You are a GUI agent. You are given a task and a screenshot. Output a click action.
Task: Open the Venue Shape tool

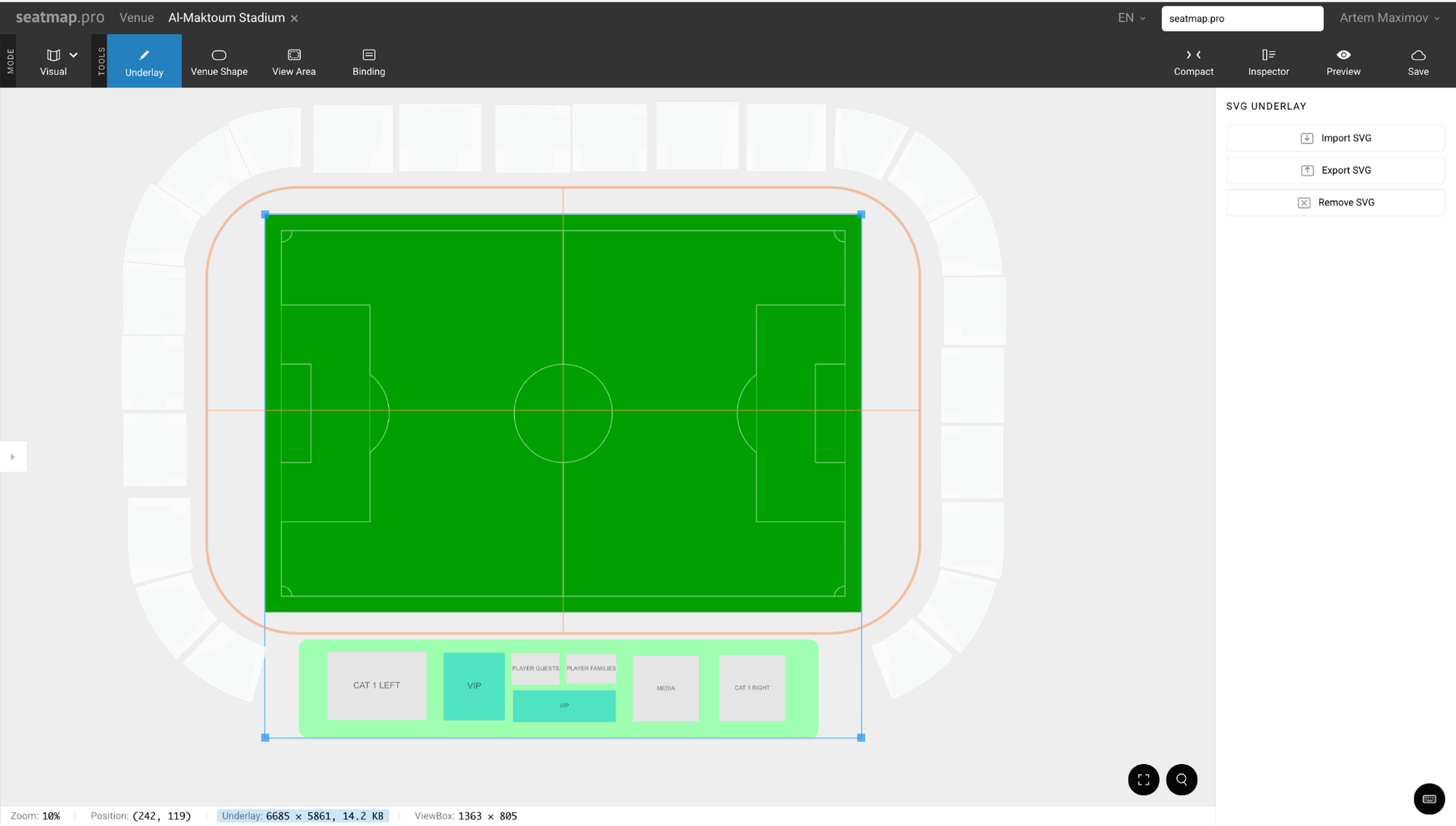tap(218, 61)
